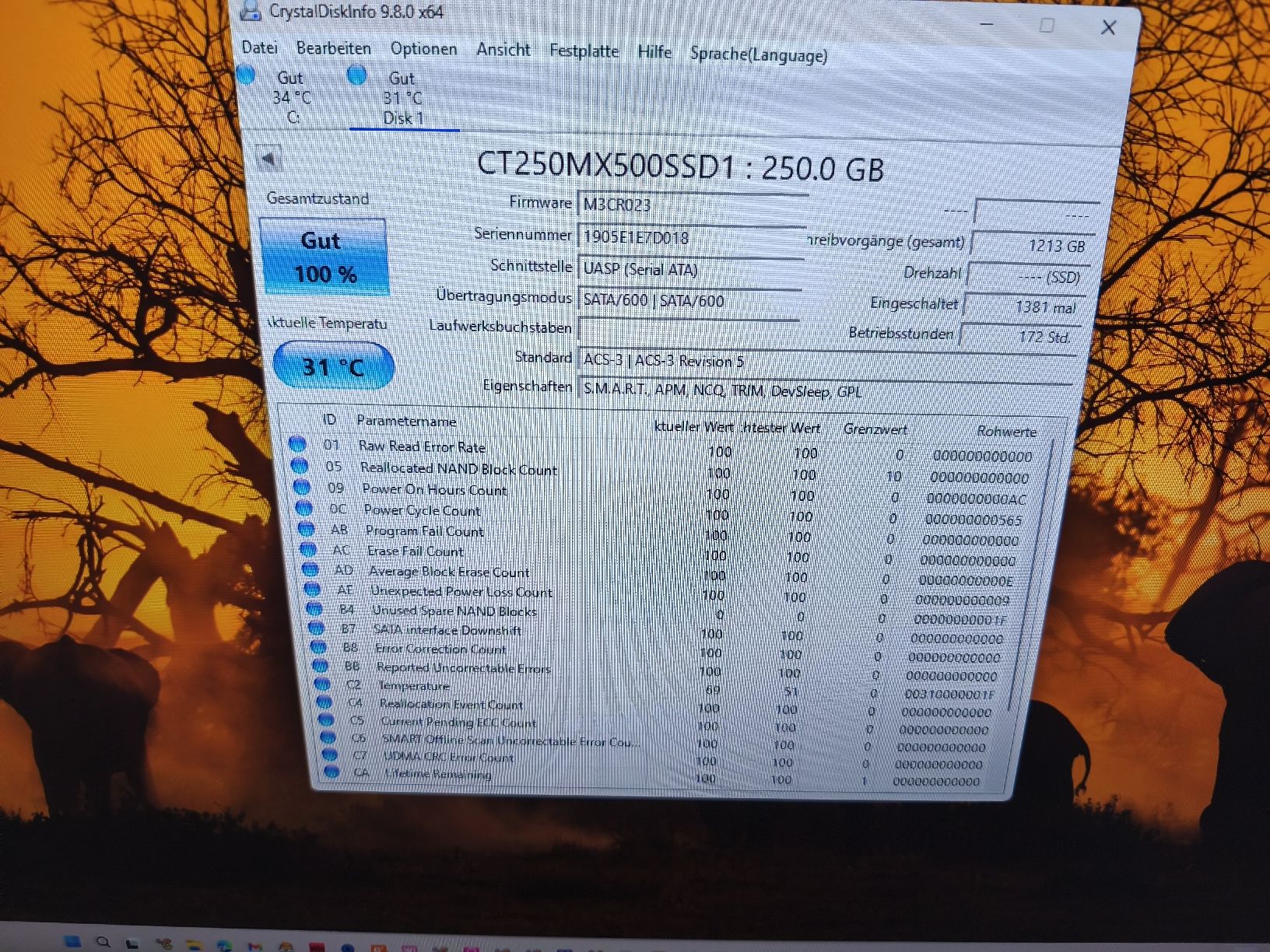Click the empty Laufwerksbuchstaben field

tap(689, 329)
